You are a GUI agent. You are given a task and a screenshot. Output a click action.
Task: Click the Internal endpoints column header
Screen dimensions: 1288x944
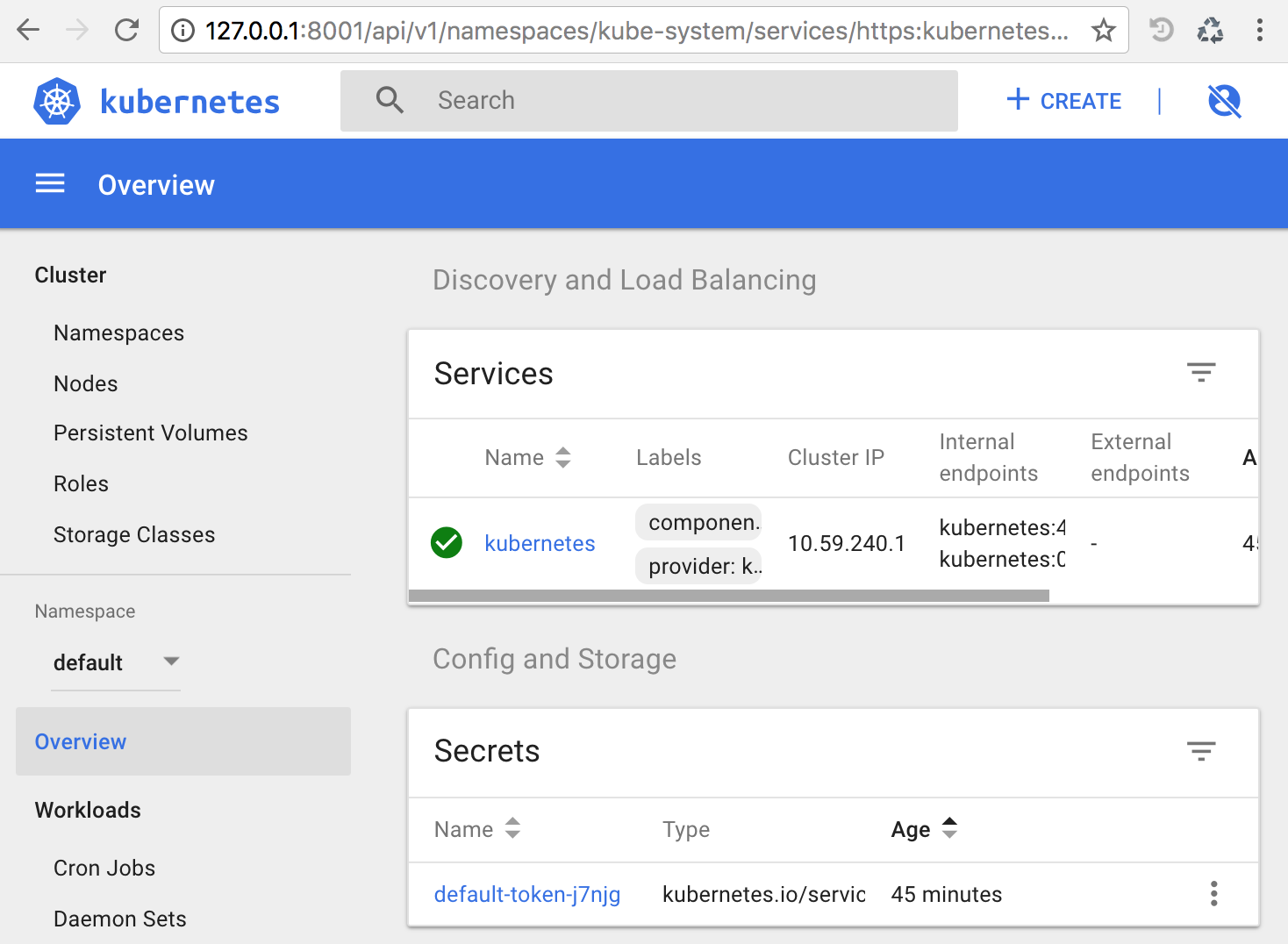988,457
